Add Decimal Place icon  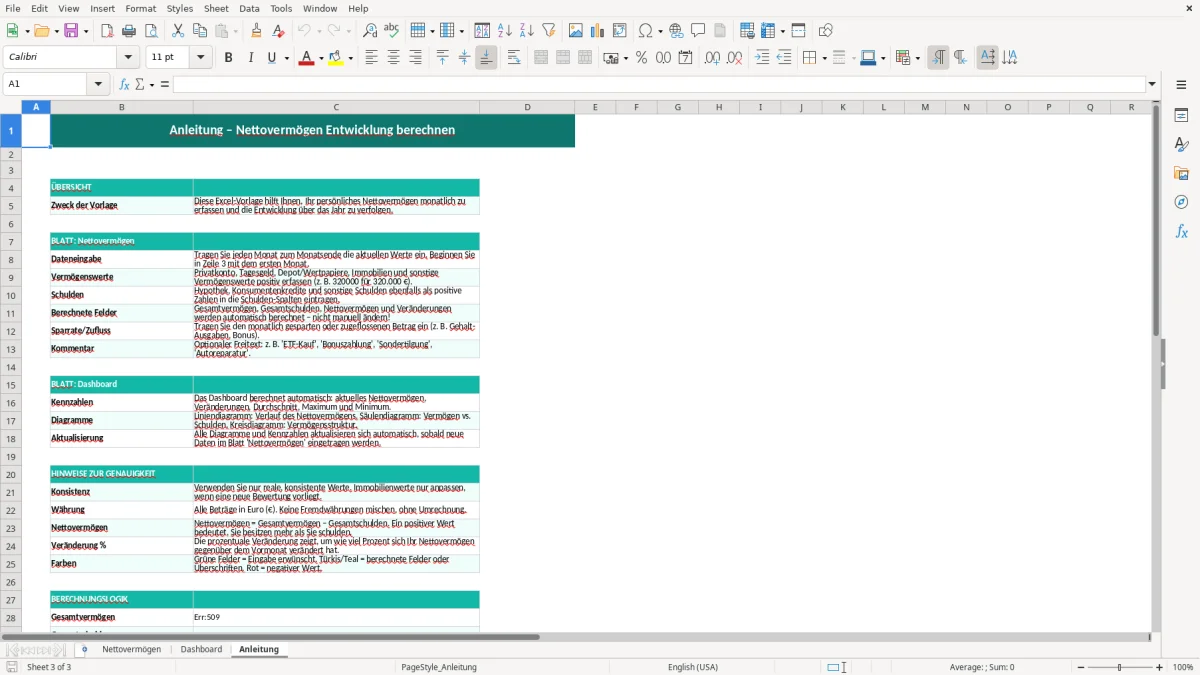712,58
